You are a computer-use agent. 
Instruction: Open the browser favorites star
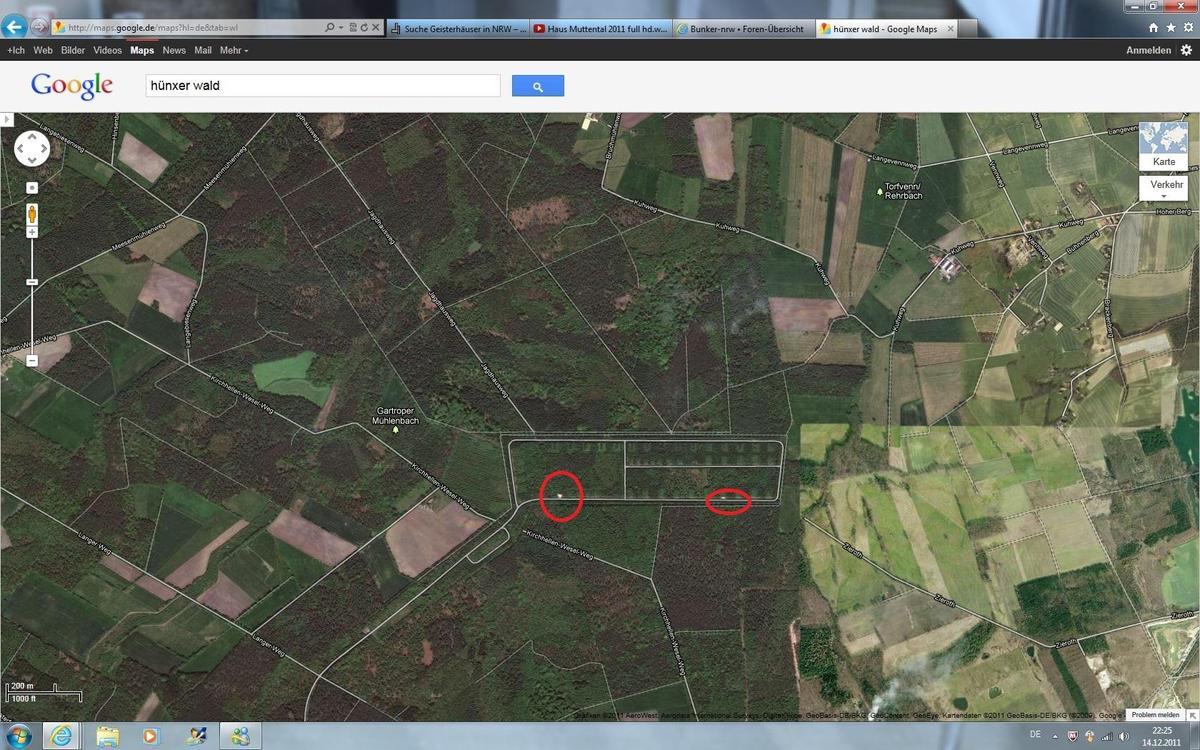click(1170, 28)
